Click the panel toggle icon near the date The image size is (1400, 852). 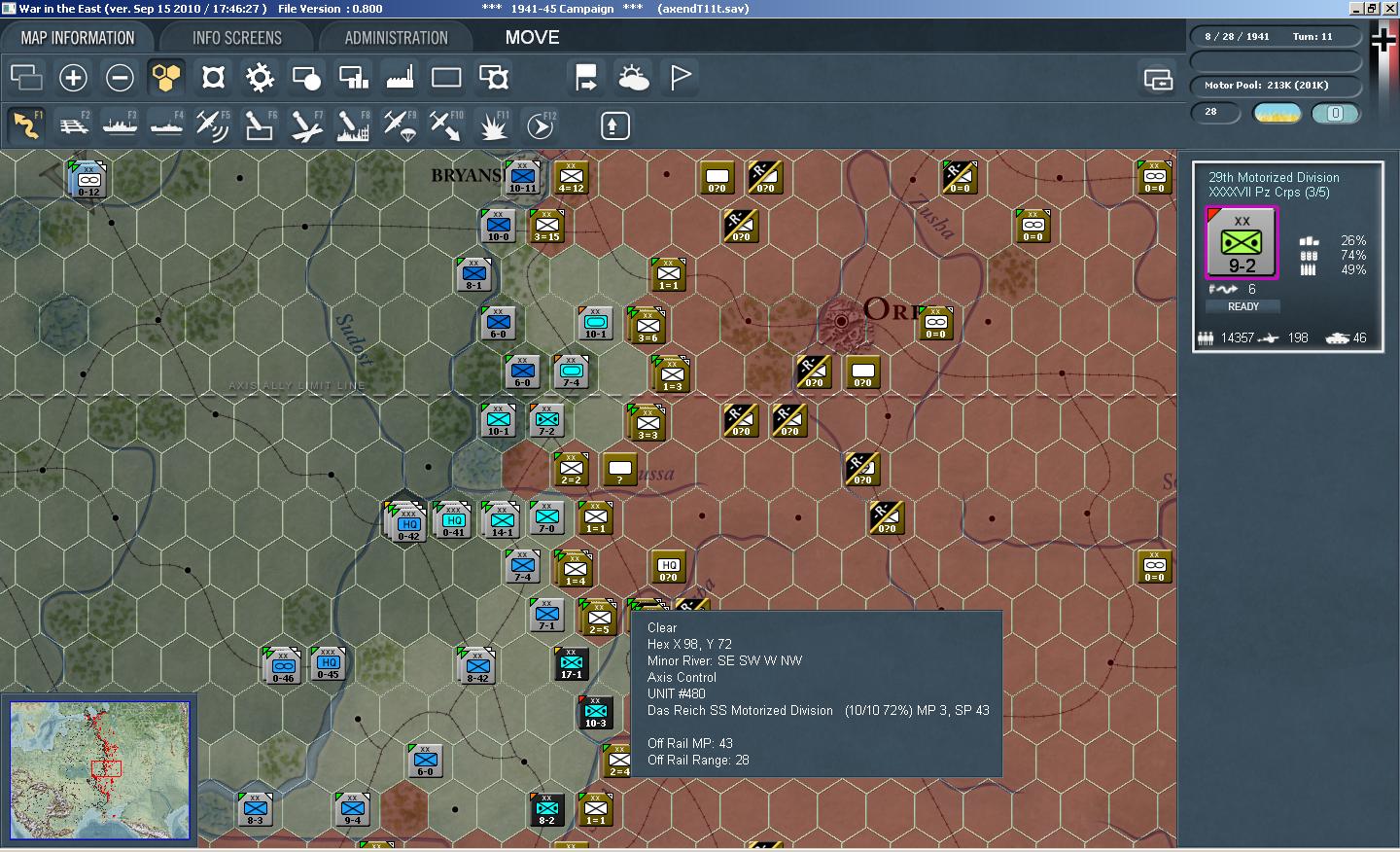tap(1158, 79)
